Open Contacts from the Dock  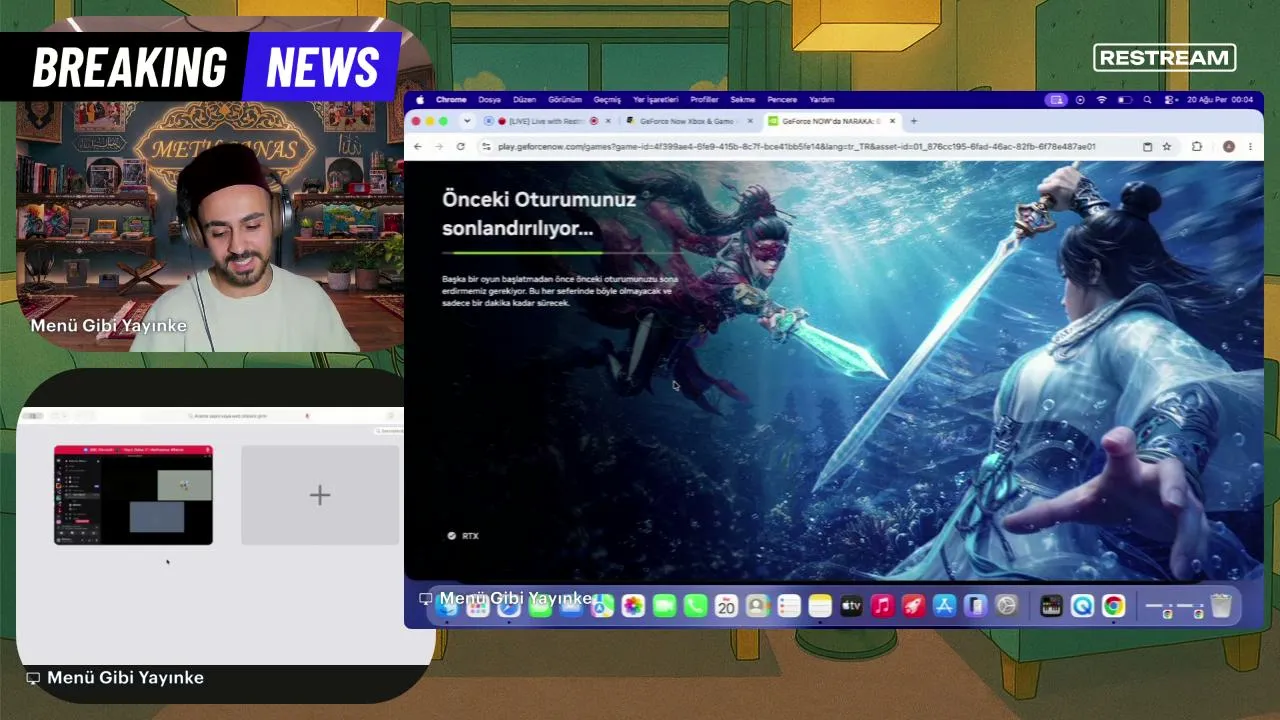point(757,605)
